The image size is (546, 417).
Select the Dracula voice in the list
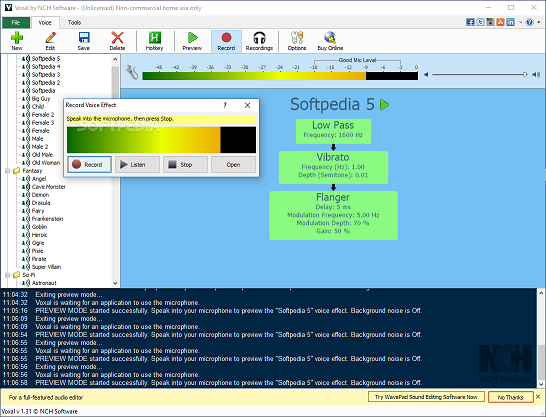click(x=41, y=203)
